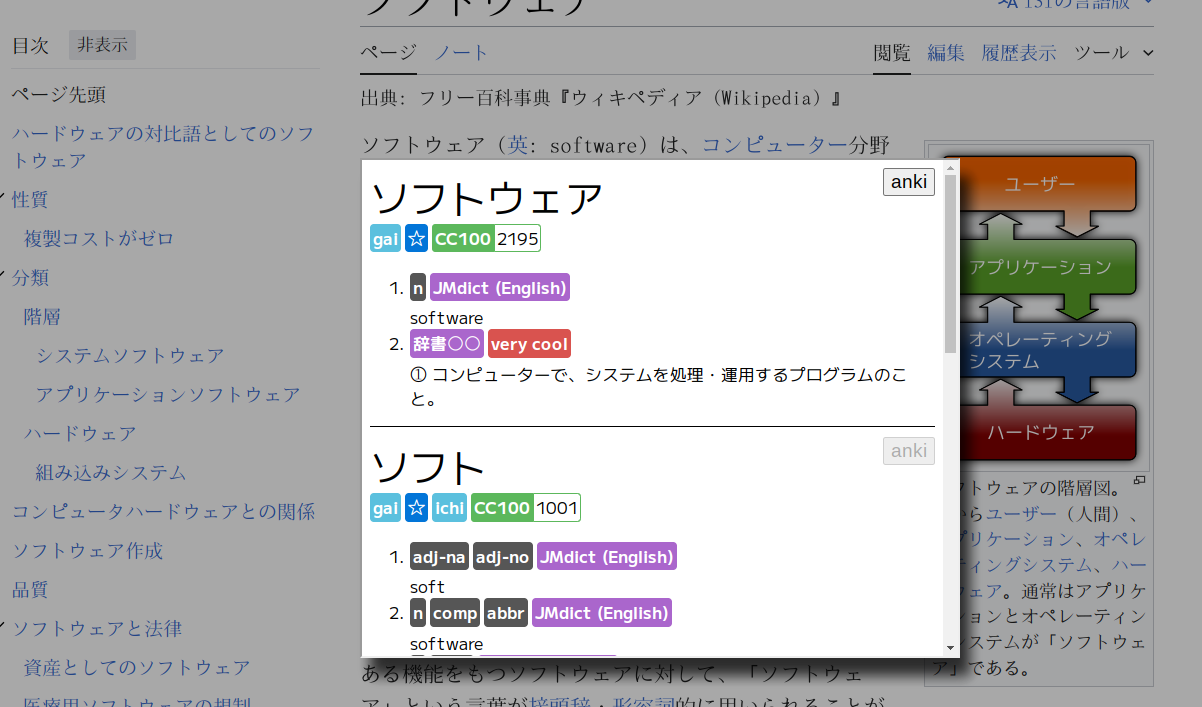Image resolution: width=1202 pixels, height=707 pixels.
Task: Click the "adj-na" part-of-speech tag
Action: pyautogui.click(x=439, y=557)
